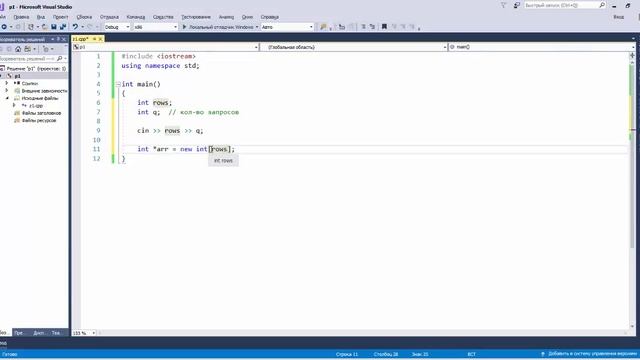
Task: Click the notifications filter funnel icon
Action: coord(503,5)
